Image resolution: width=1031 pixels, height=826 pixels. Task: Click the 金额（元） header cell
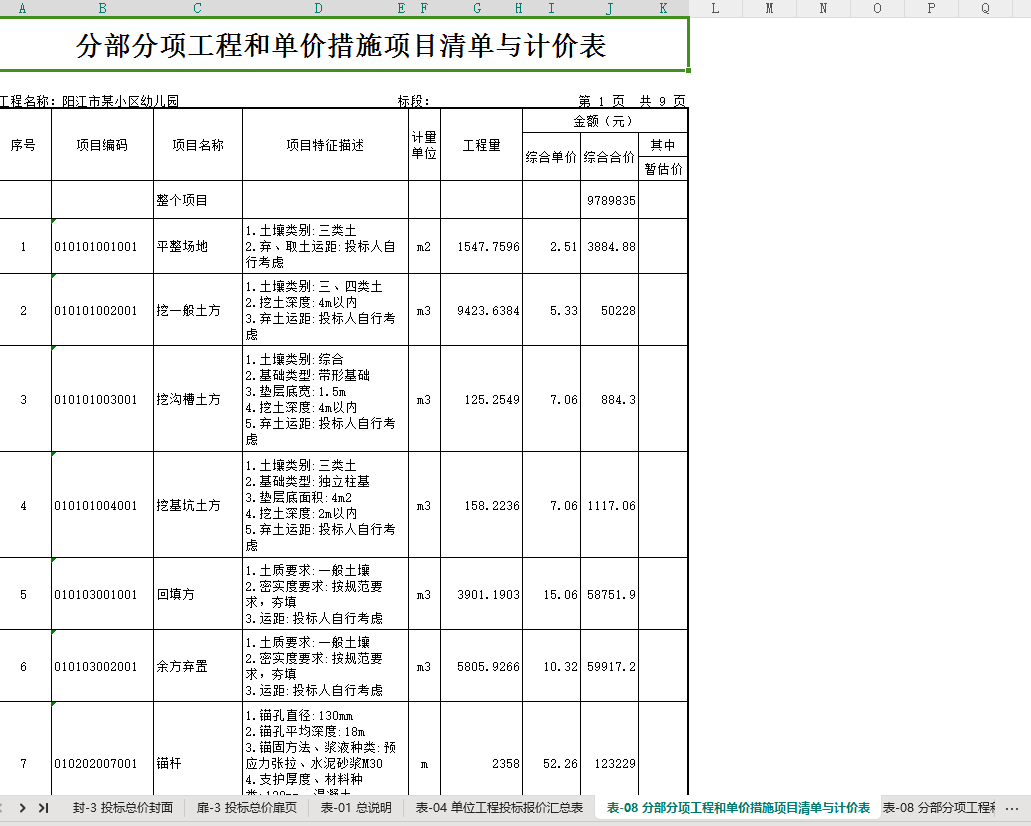[x=605, y=121]
